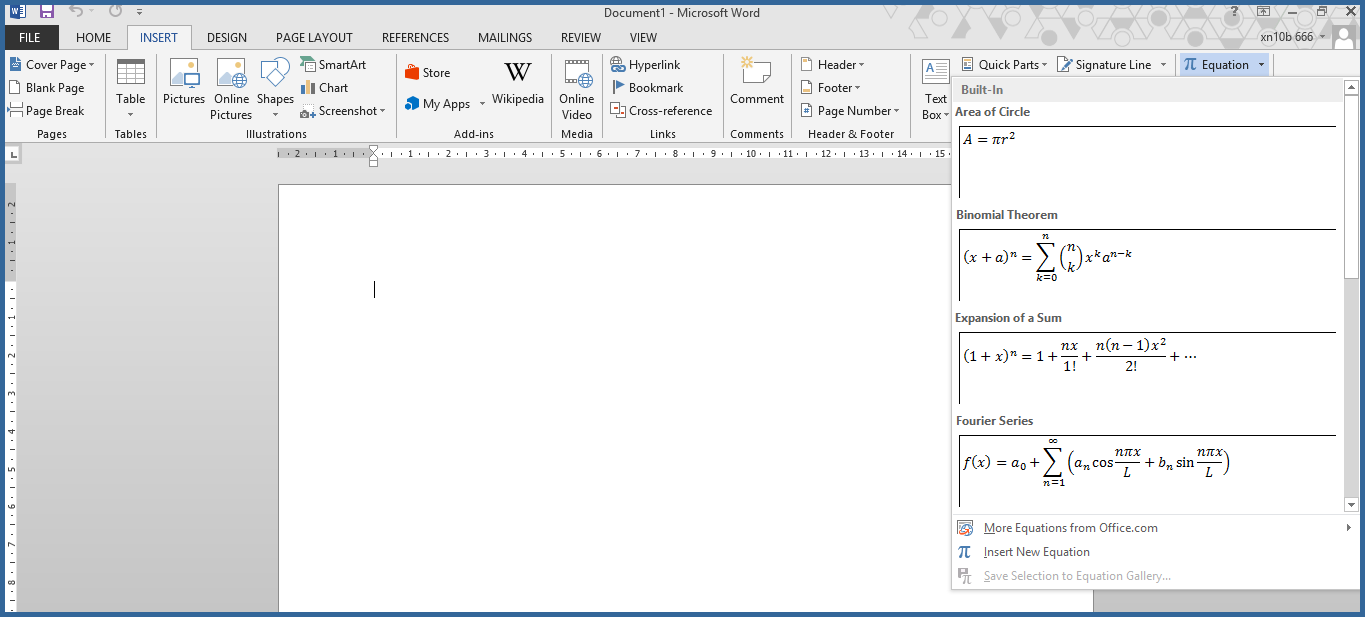Expand the Quick Parts menu
1365x617 pixels.
(x=1006, y=63)
